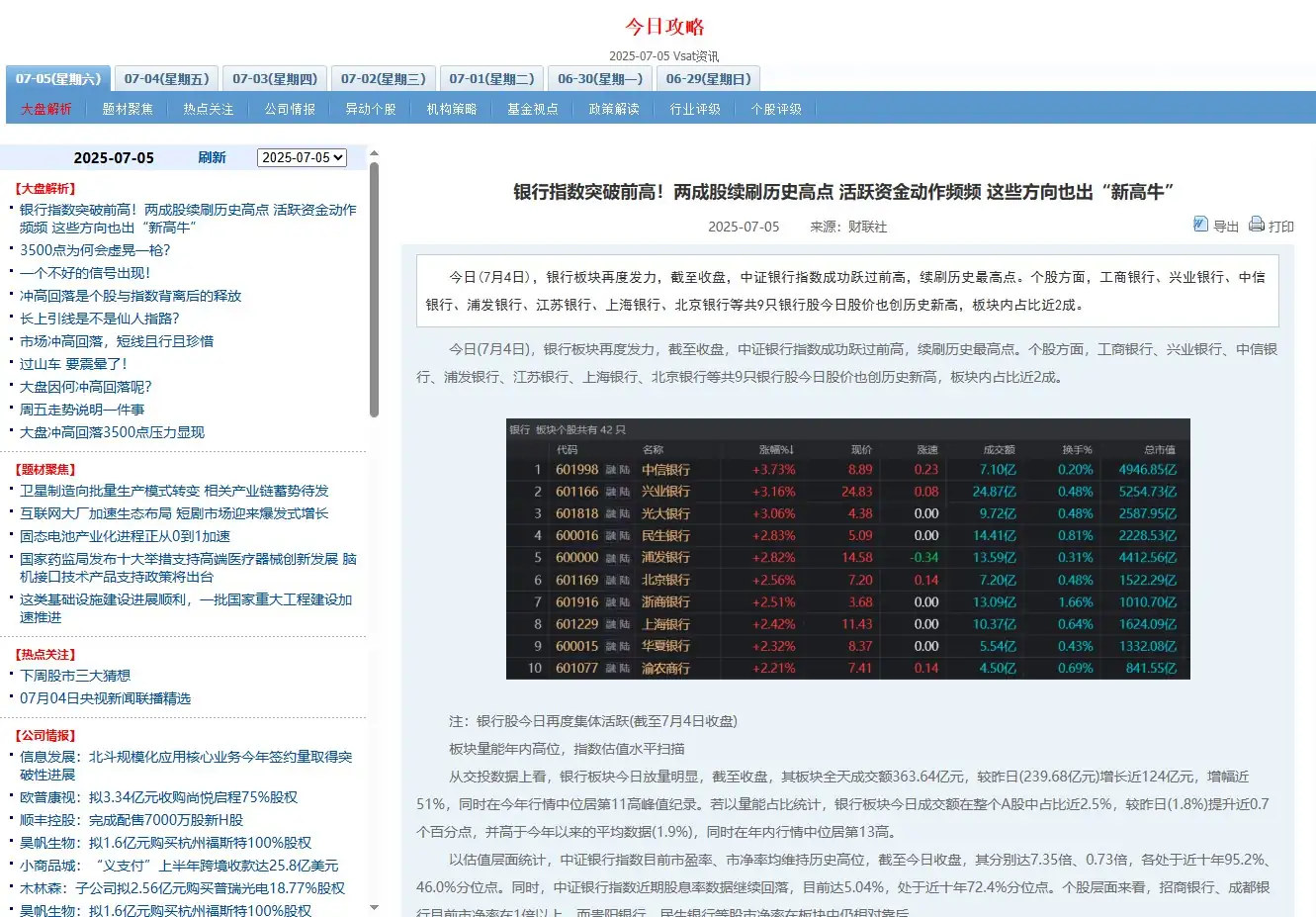Switch to the 07-01(星期二) tab
Image resolution: width=1316 pixels, height=917 pixels.
coord(491,77)
